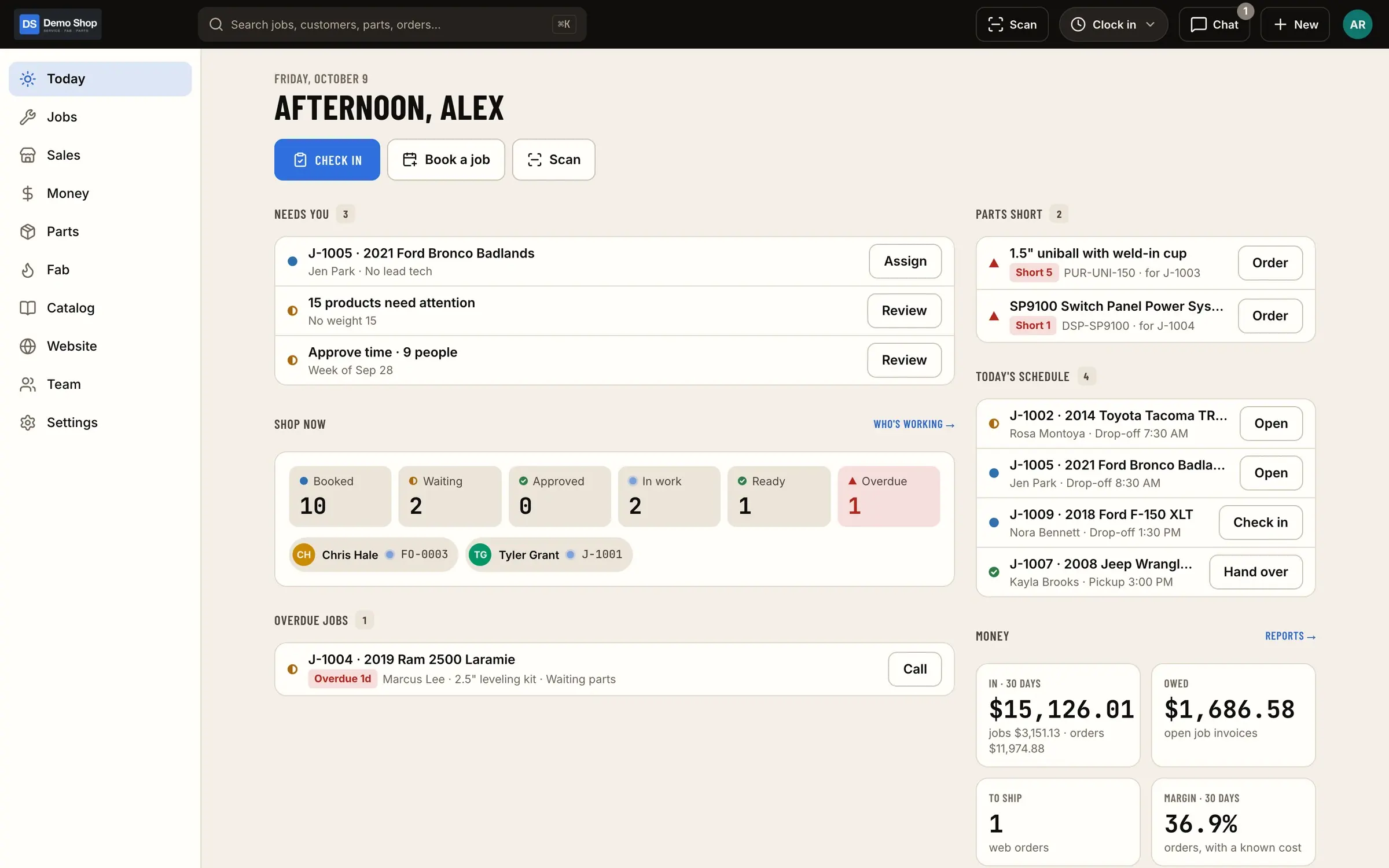
Task: Click the Chris Hale CH avatar
Action: 304,555
